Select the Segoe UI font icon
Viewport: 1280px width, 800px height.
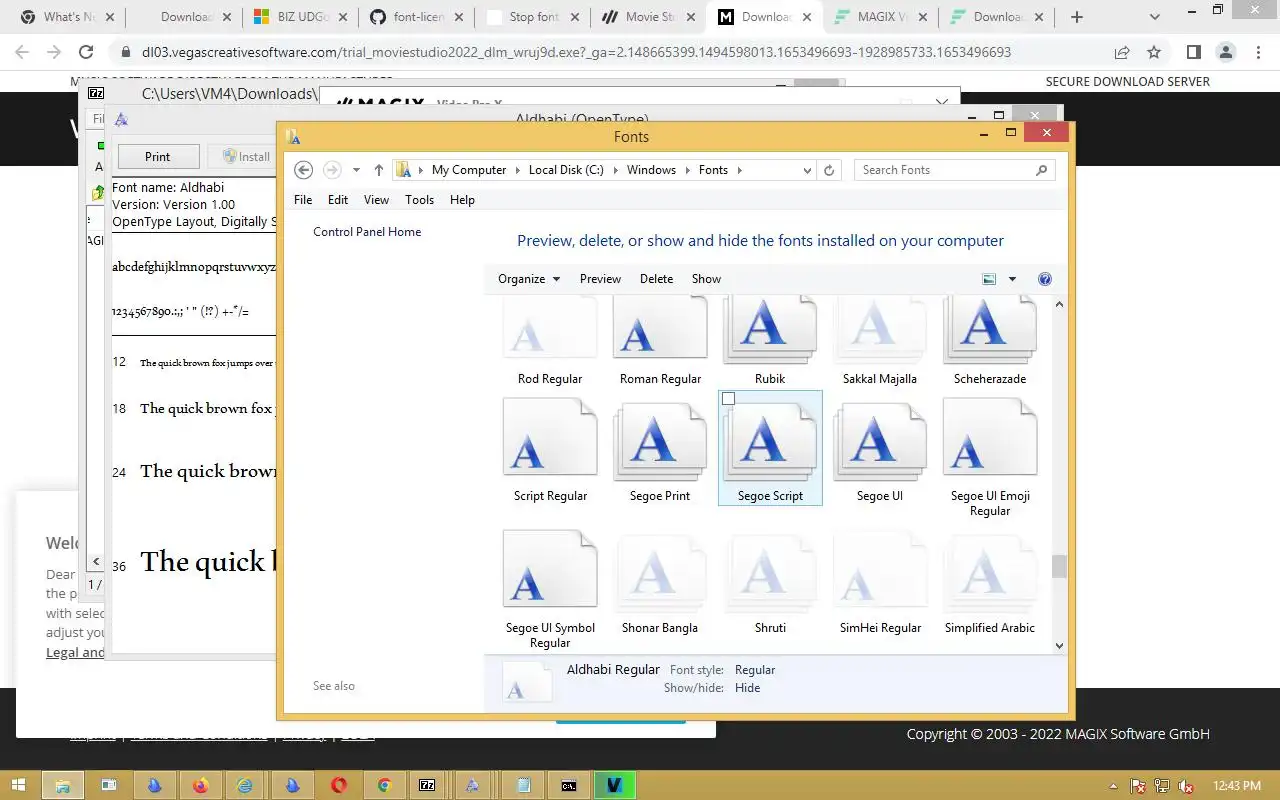click(x=880, y=440)
